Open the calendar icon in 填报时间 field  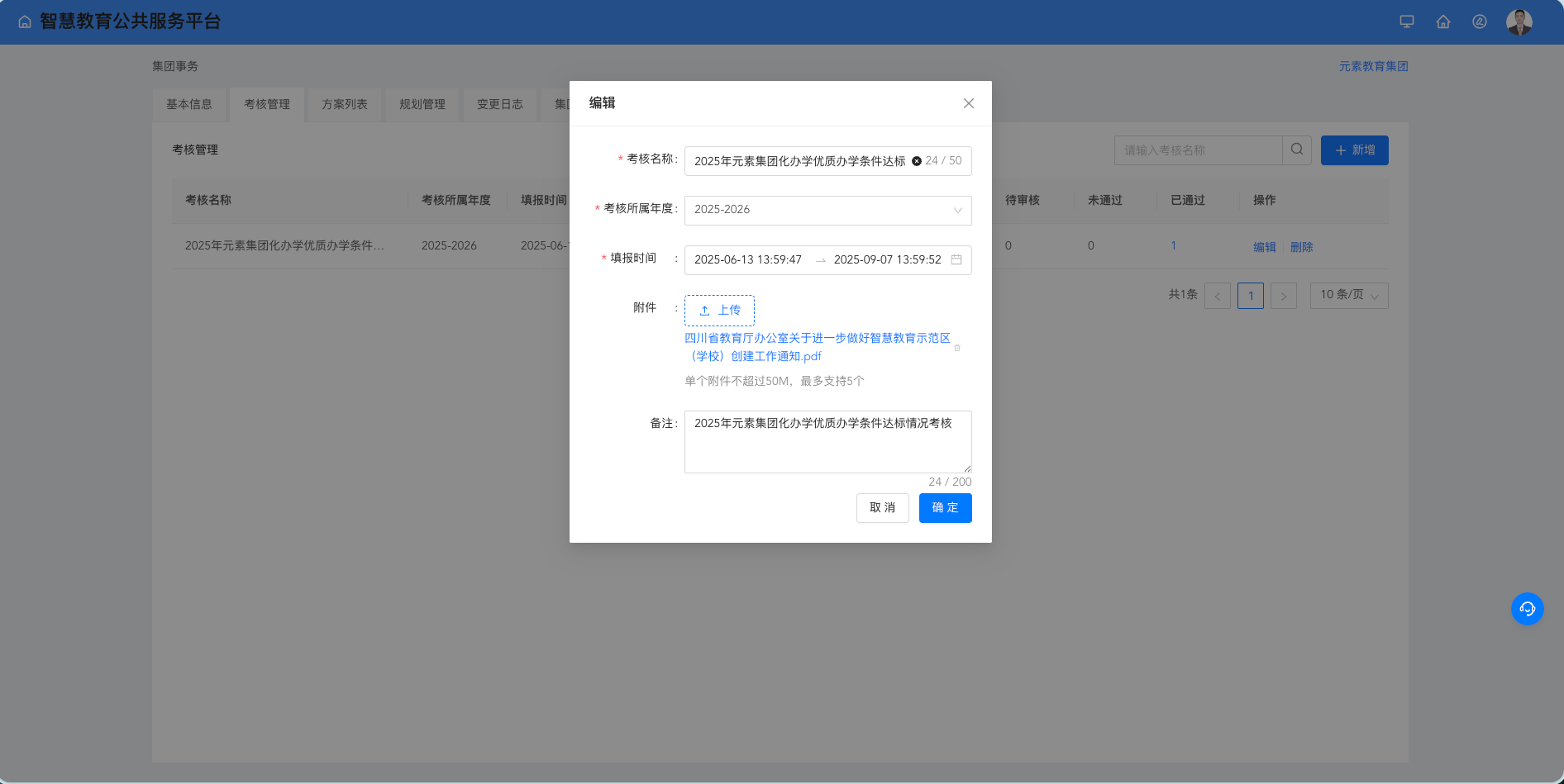point(956,259)
